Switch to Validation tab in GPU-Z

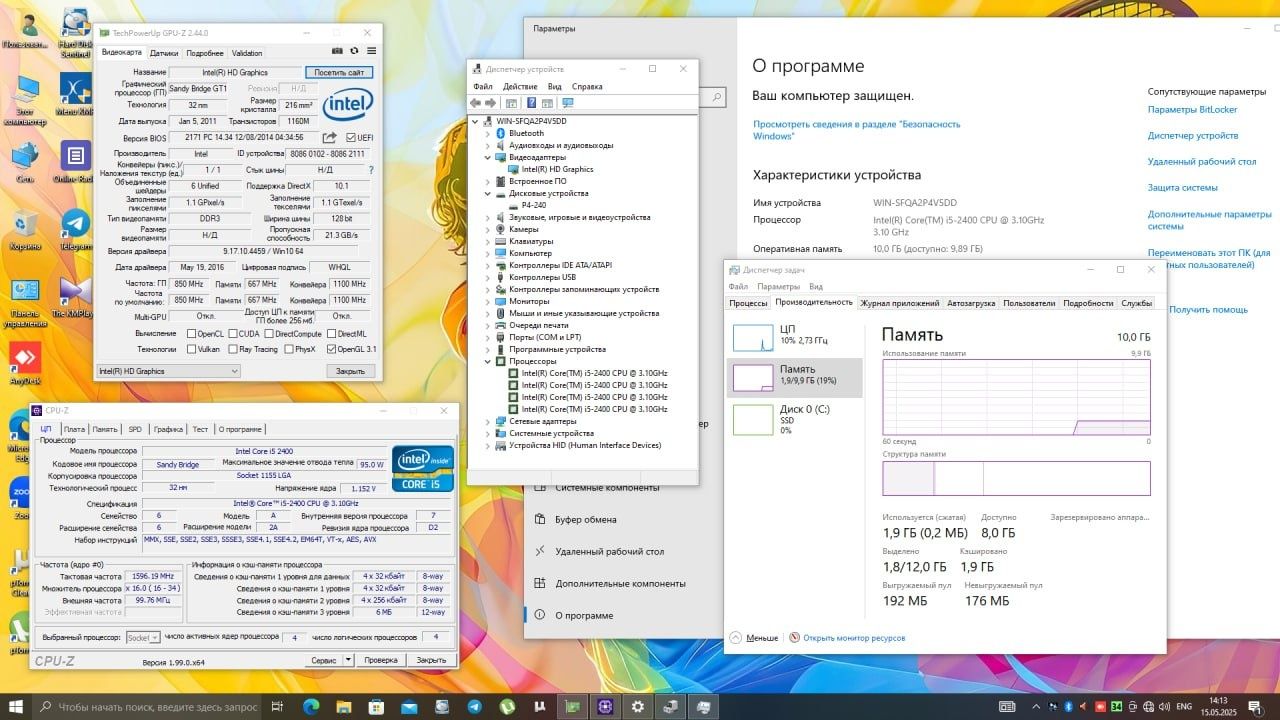pos(247,53)
